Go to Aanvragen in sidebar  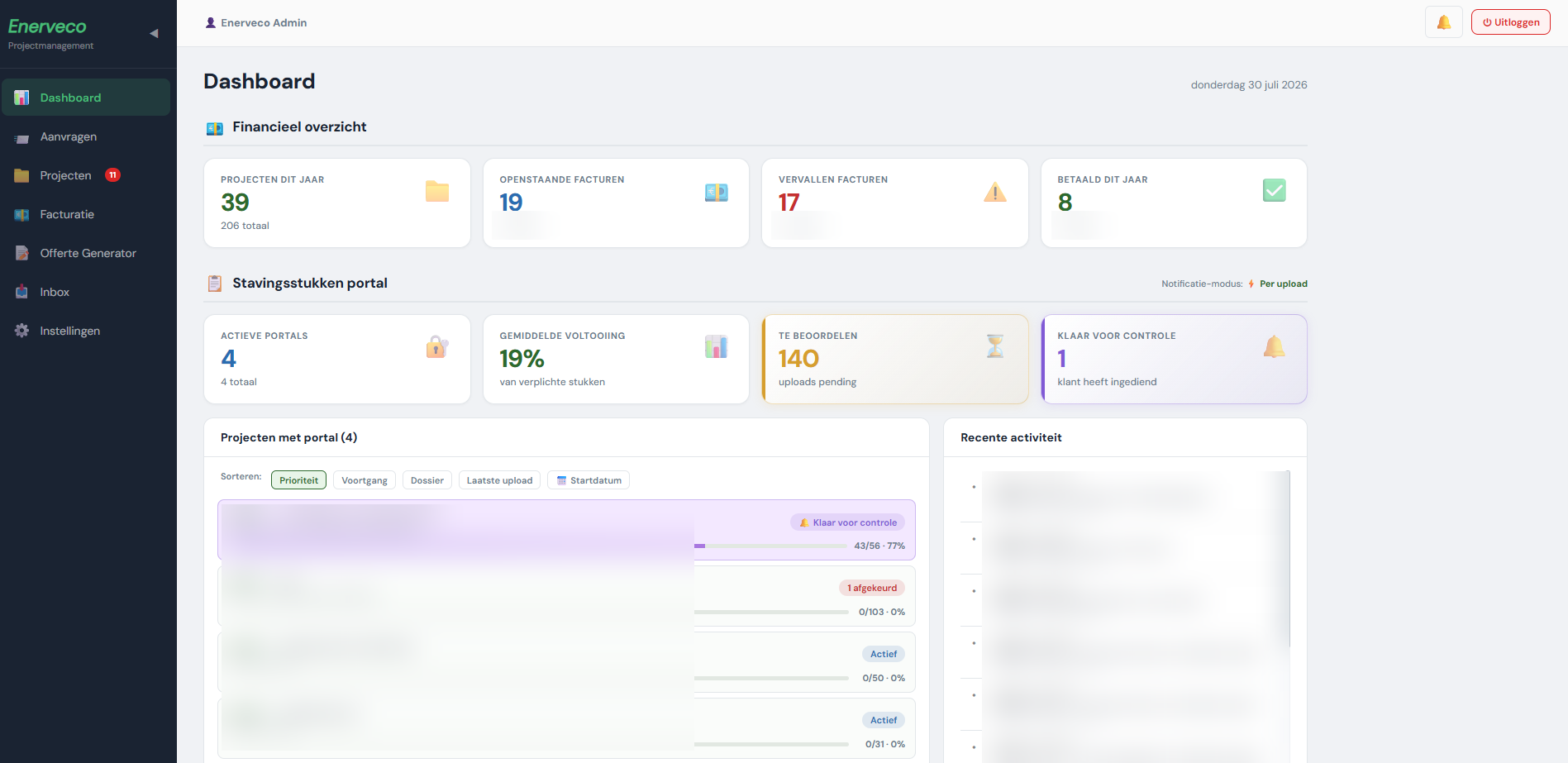[x=86, y=136]
